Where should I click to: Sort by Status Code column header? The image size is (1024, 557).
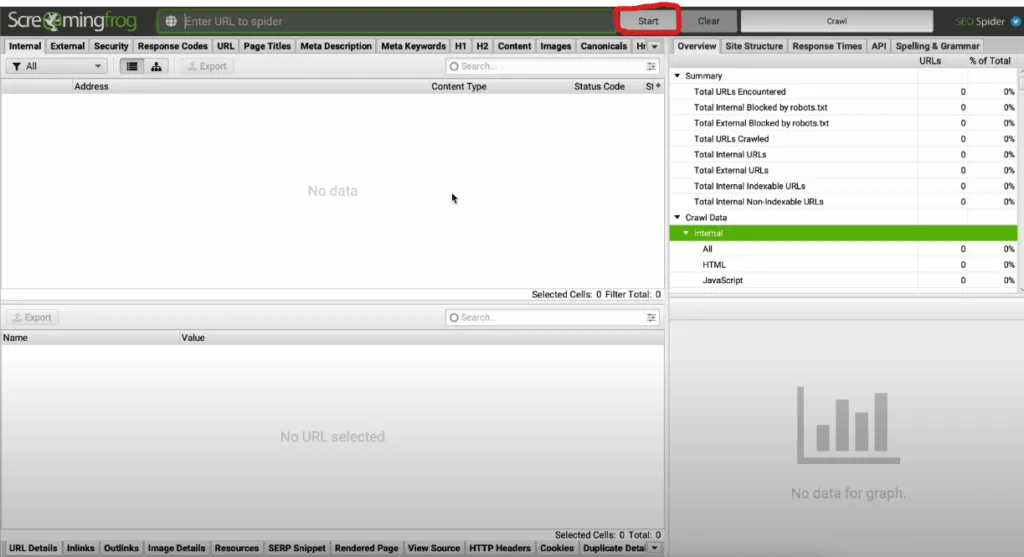[x=599, y=86]
